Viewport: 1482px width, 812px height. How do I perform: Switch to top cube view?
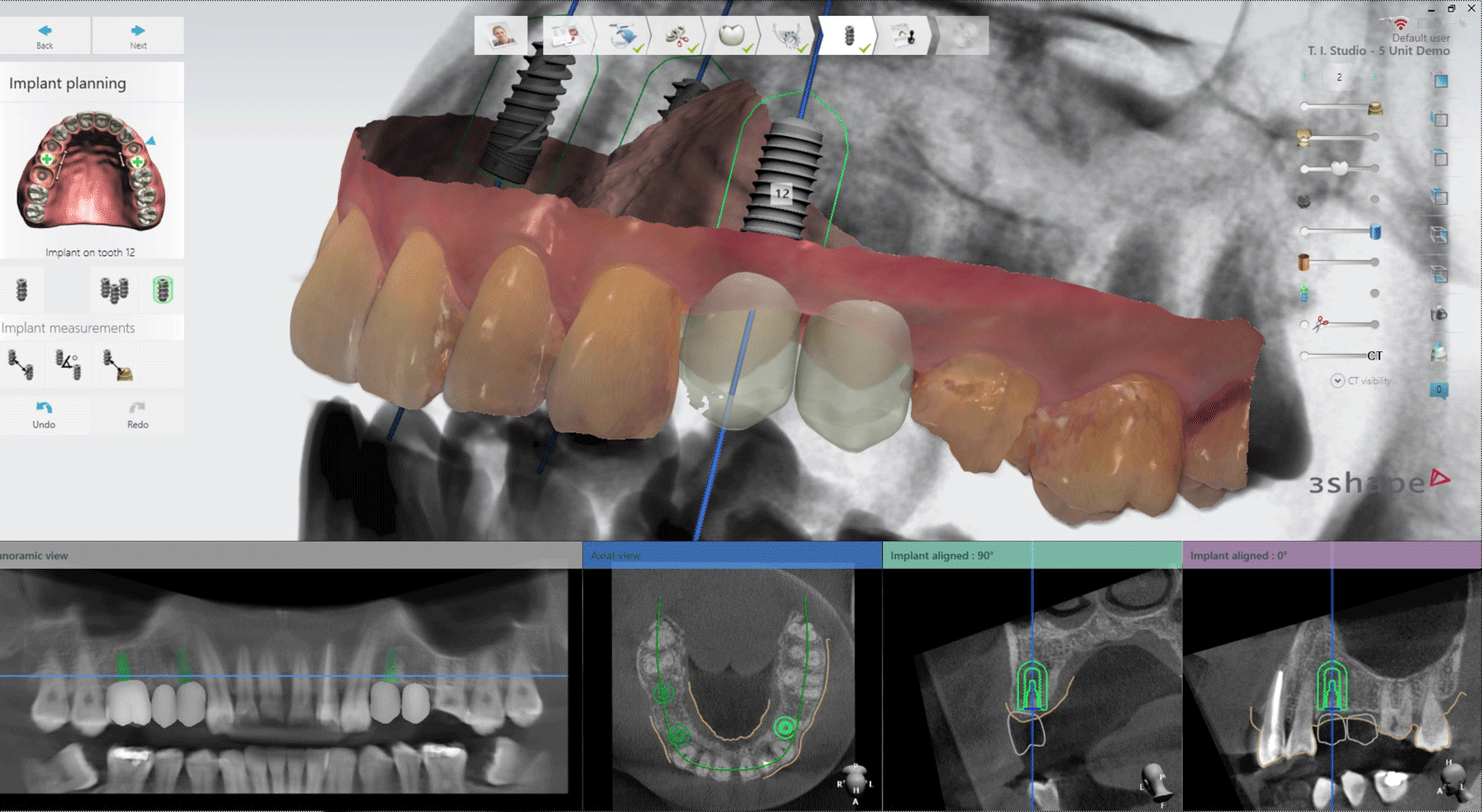coord(1440,157)
